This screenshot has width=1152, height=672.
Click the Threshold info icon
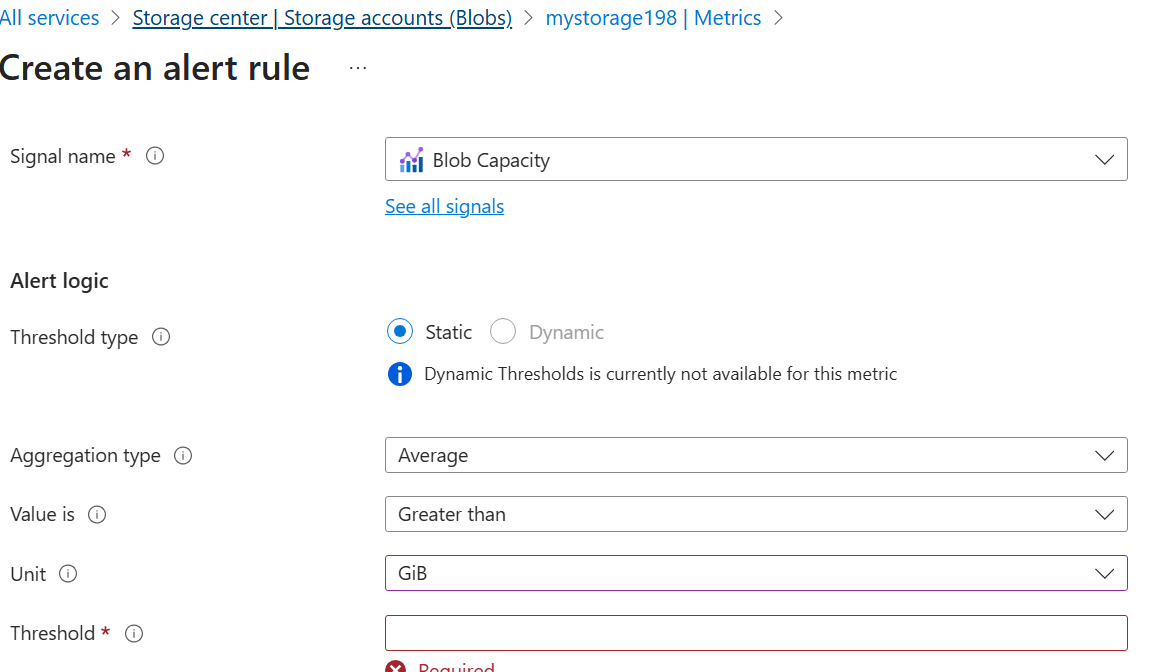[x=134, y=633]
